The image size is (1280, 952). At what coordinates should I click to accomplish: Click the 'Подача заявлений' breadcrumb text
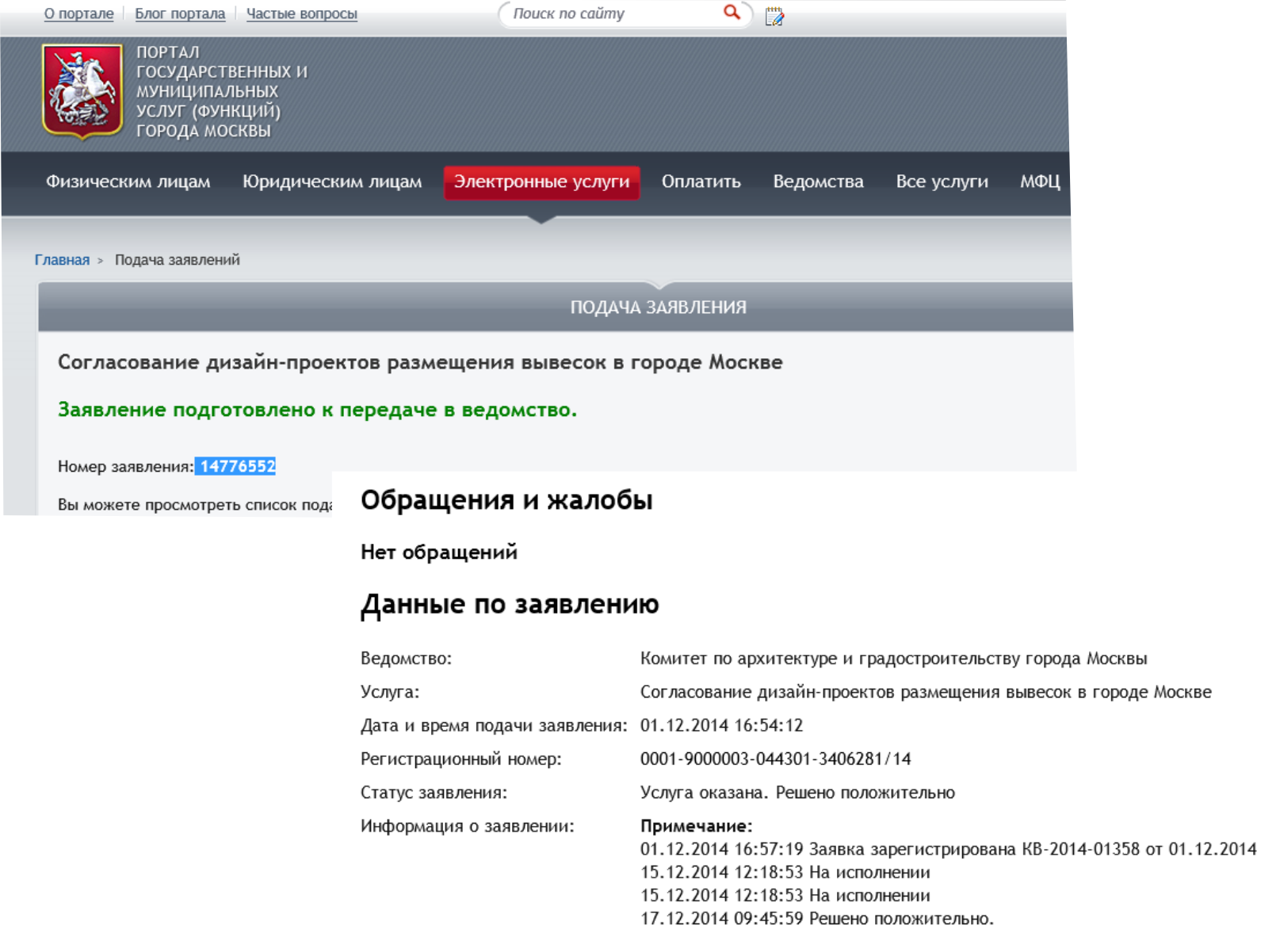pos(178,260)
